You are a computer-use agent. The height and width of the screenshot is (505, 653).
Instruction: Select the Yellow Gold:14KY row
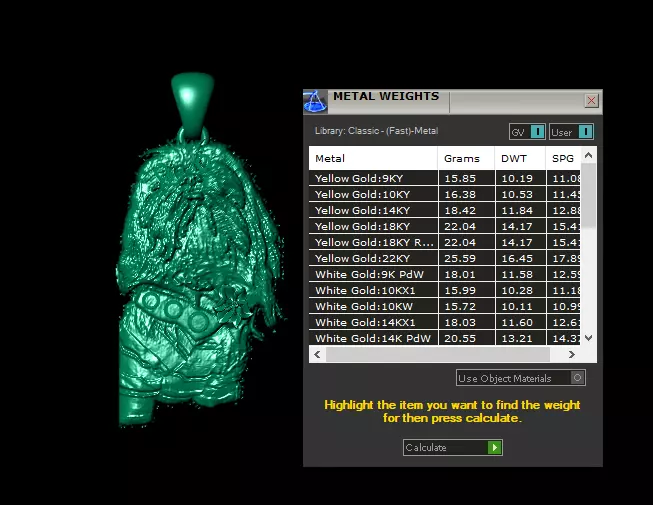(x=444, y=210)
